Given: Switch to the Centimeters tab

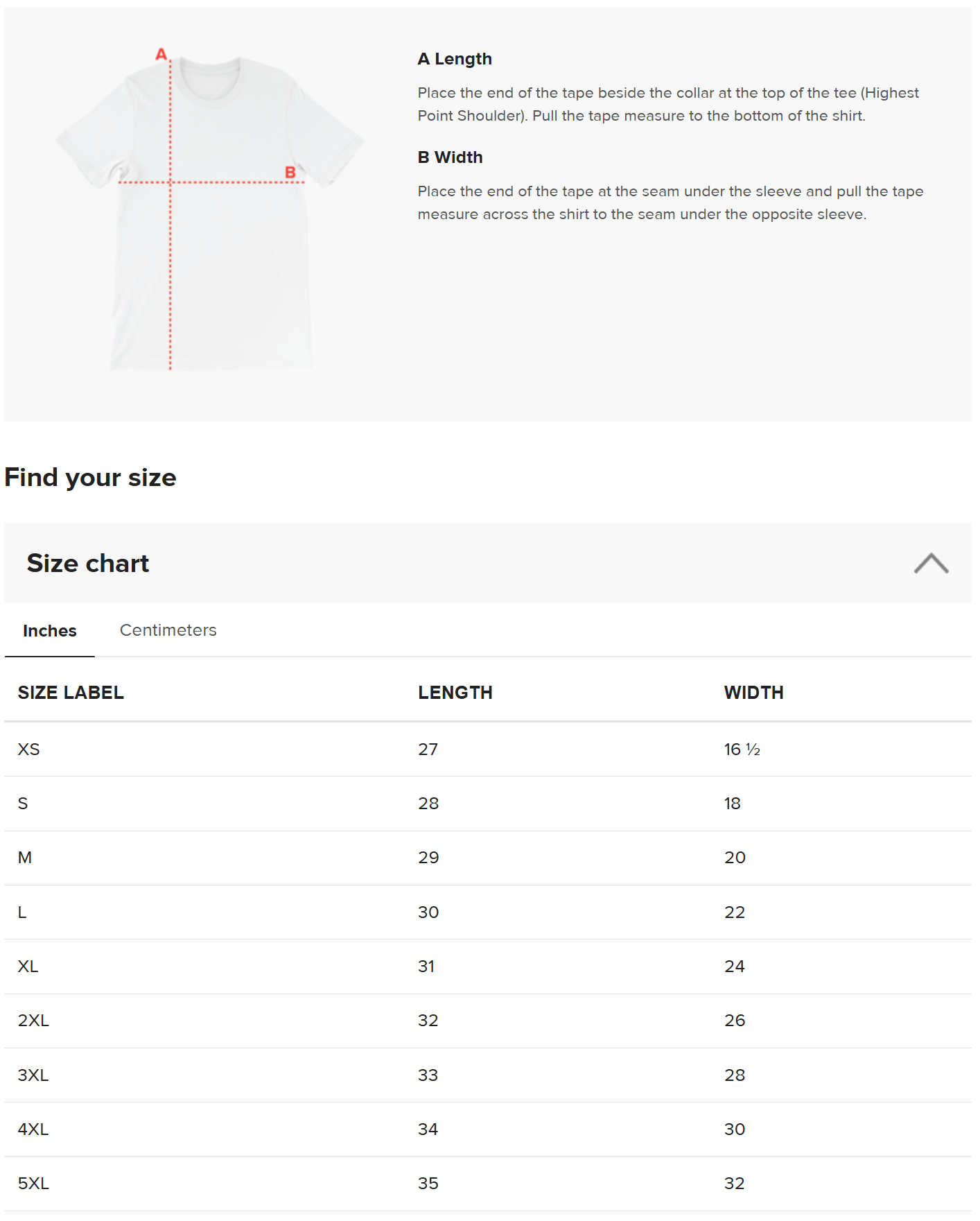Looking at the screenshot, I should pos(168,630).
